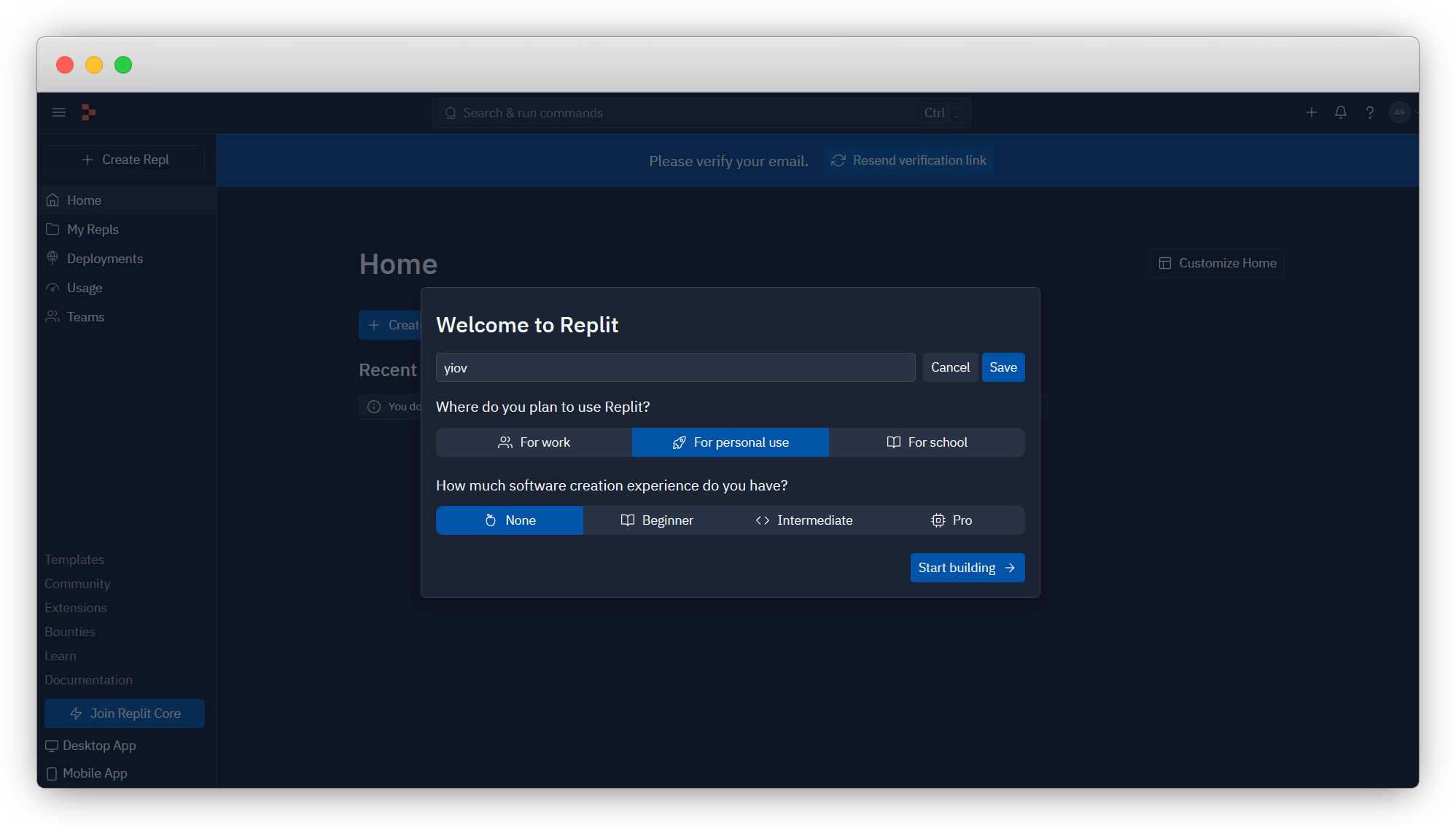Image resolution: width=1456 pixels, height=825 pixels.
Task: Open Home in the sidebar
Action: tap(126, 200)
